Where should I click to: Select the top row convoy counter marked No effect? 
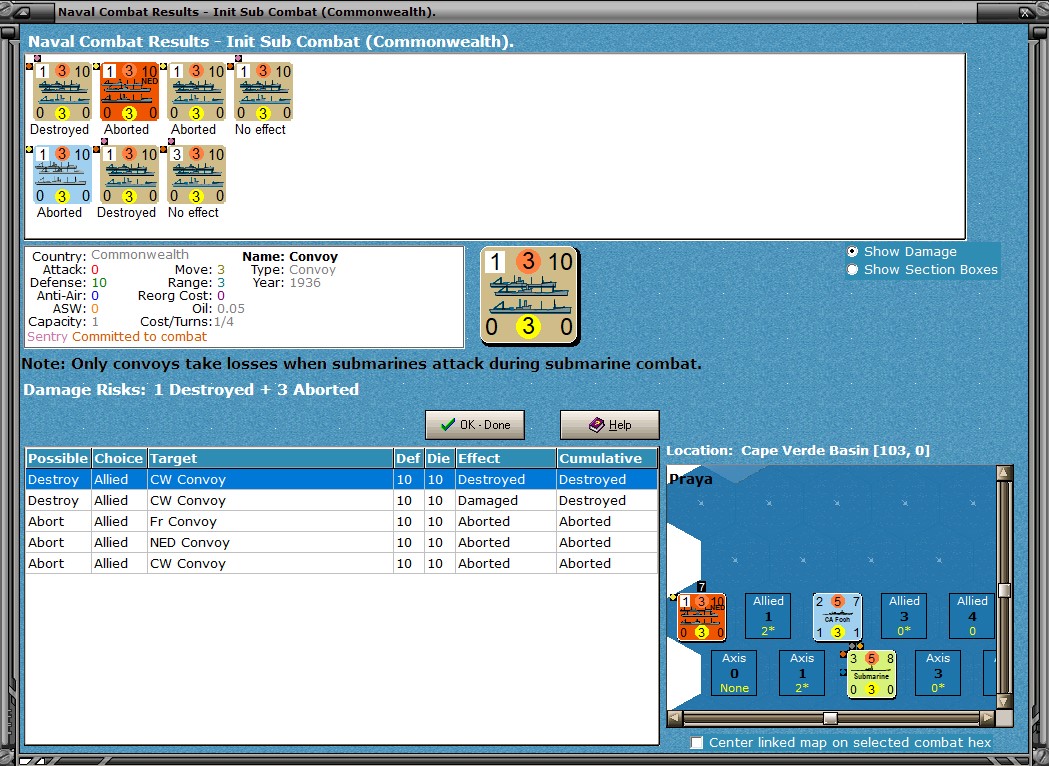point(263,92)
